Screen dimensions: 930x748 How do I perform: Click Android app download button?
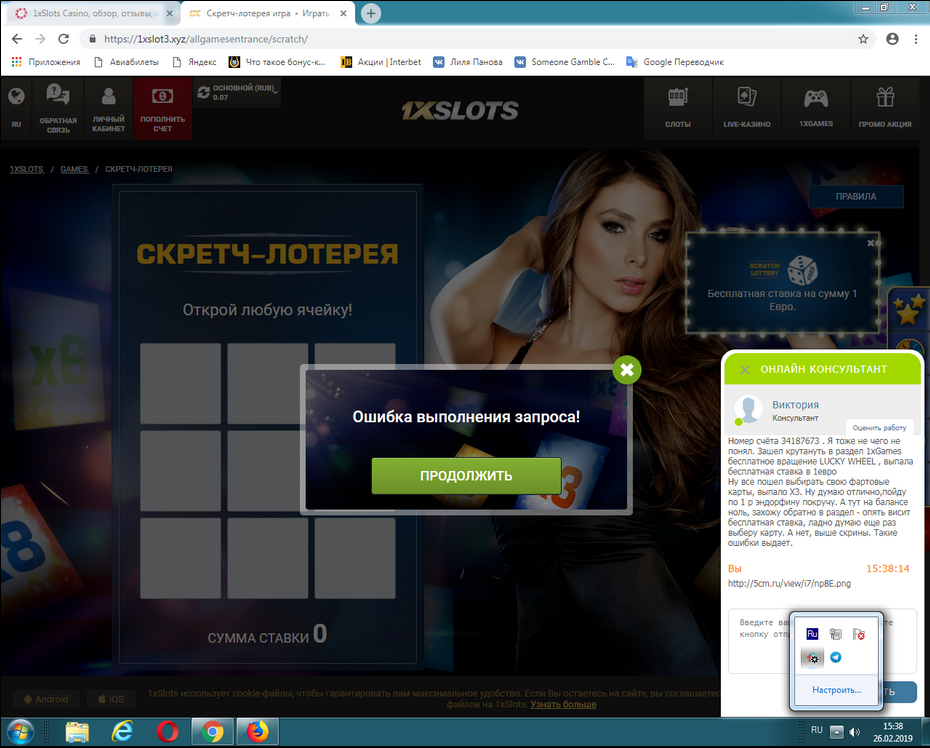point(46,699)
